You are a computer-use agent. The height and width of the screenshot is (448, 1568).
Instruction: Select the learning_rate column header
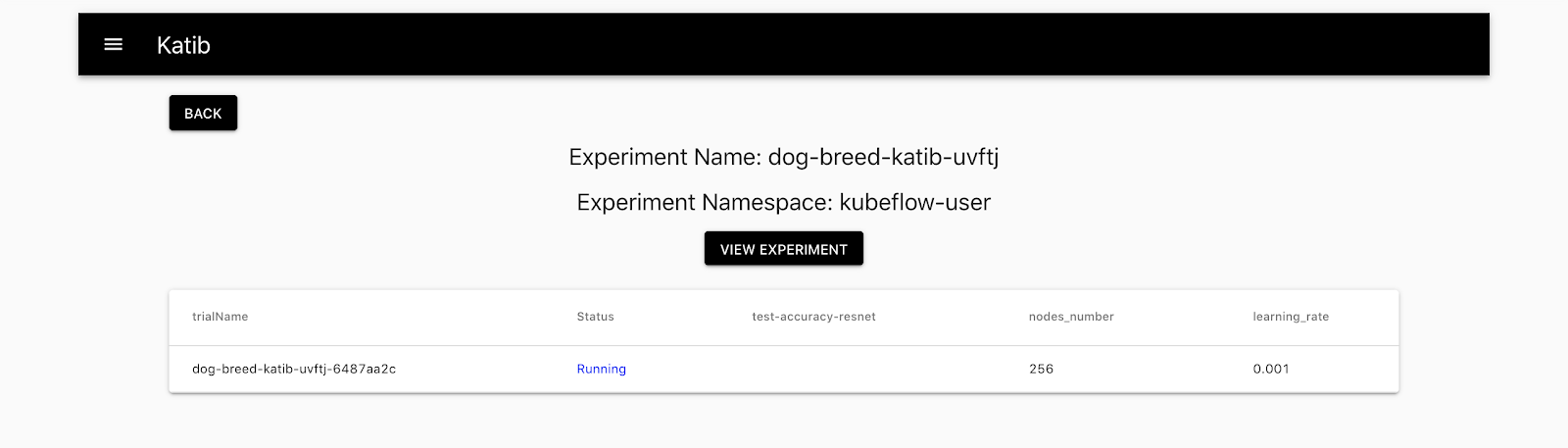(1291, 317)
